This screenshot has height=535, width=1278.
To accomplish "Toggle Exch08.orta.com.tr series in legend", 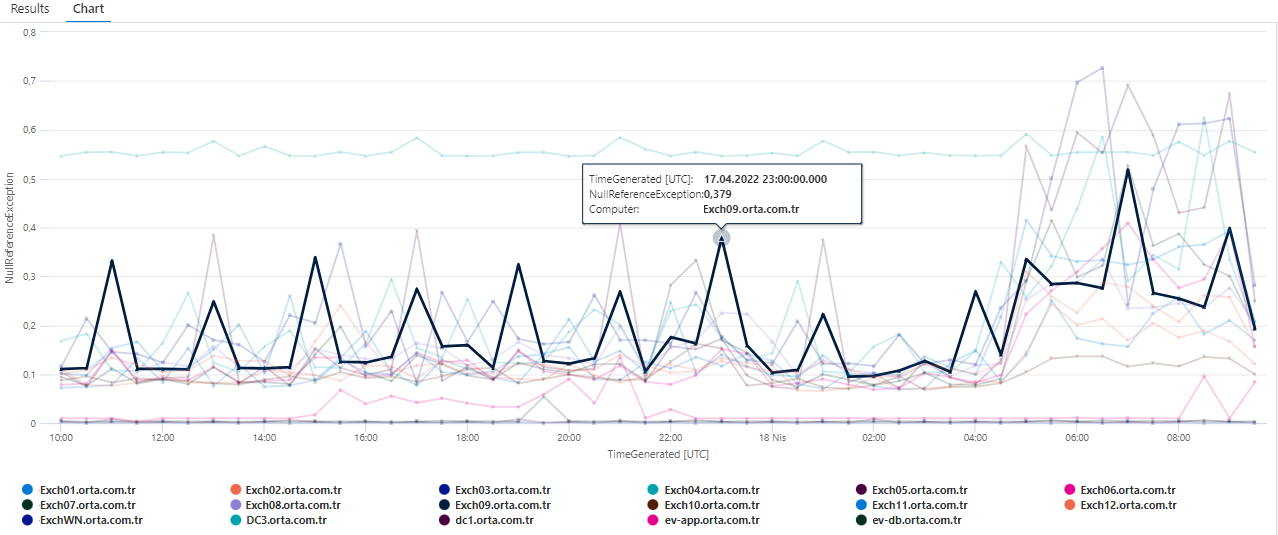I will click(x=287, y=505).
